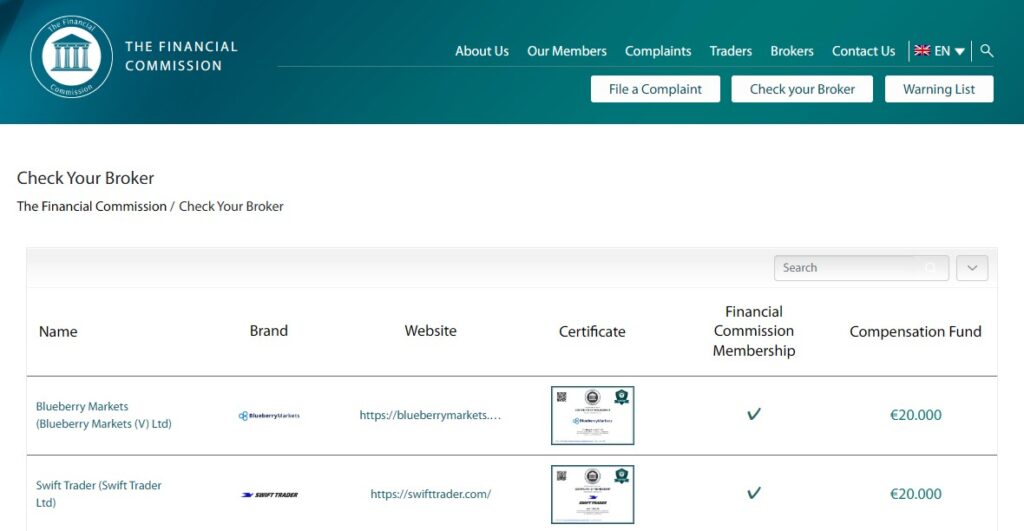Screen dimensions: 1024x531
Task: Click THE FINANCIAL COMMISSION header text
Action: click(x=182, y=56)
